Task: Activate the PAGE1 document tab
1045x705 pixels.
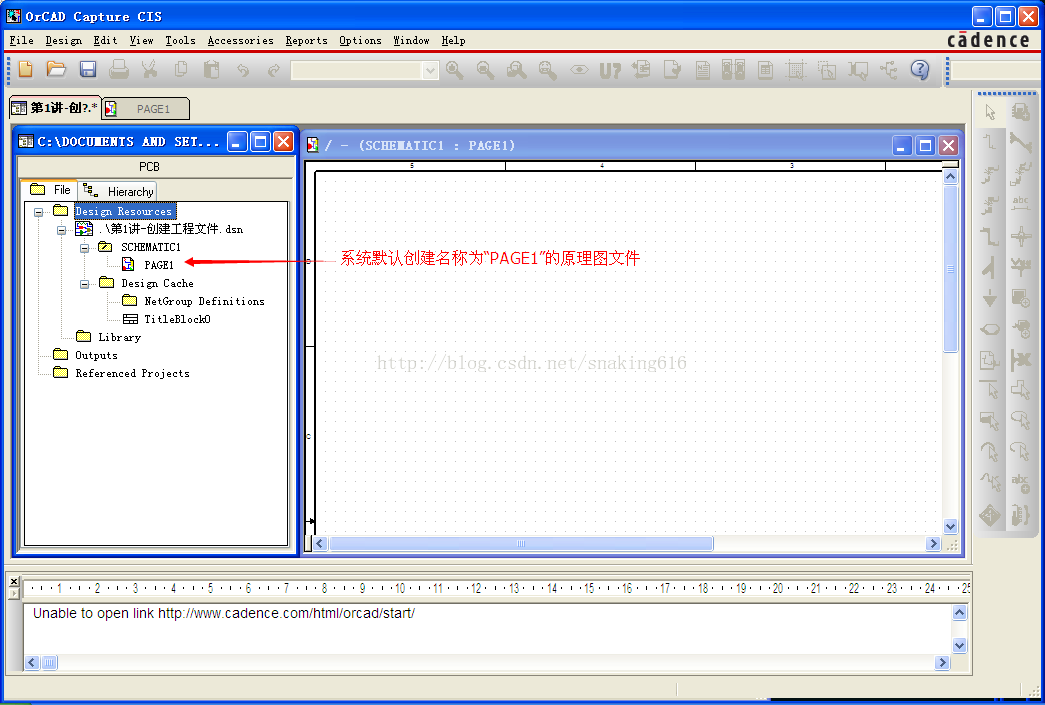Action: (146, 109)
